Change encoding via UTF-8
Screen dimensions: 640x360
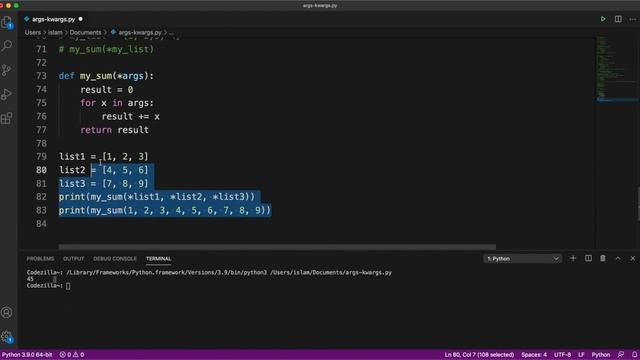562,355
